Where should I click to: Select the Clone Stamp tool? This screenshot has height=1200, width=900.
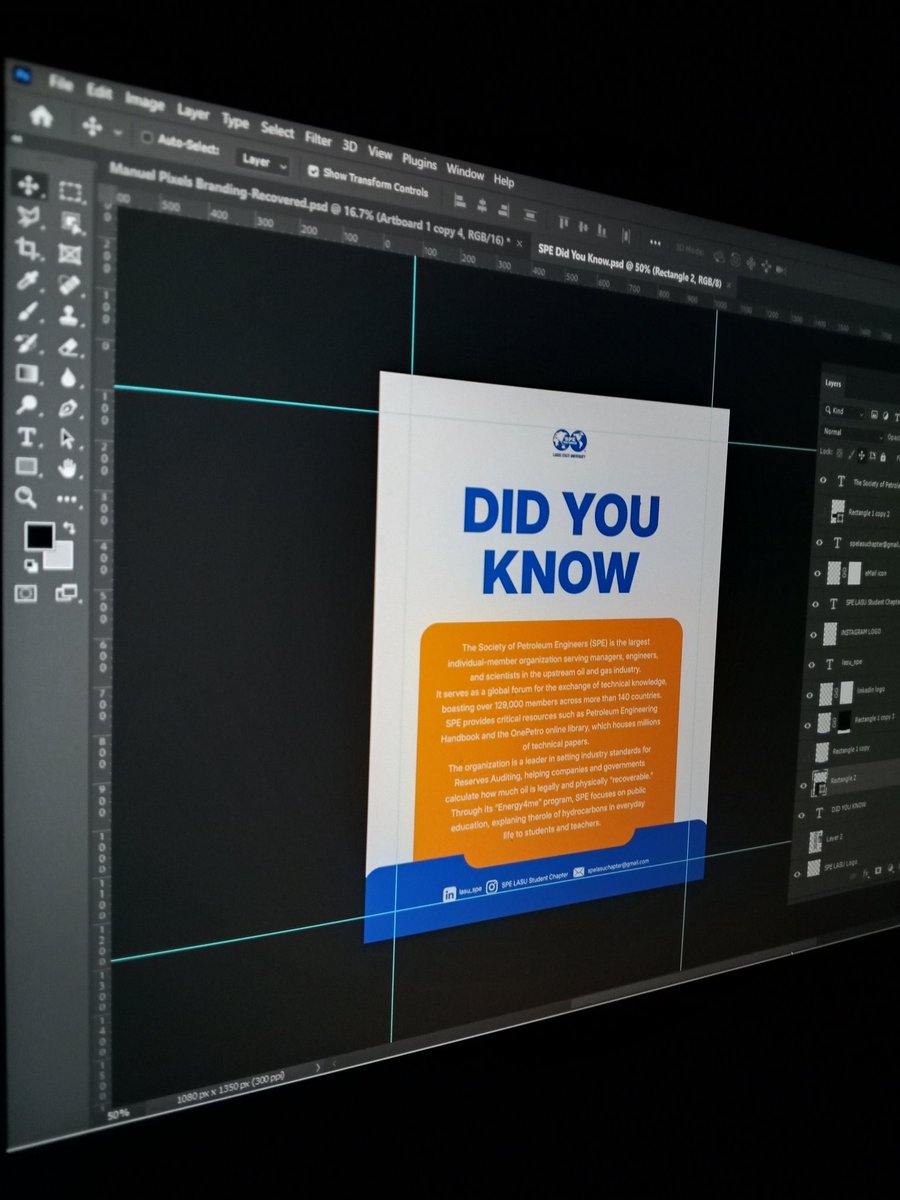tap(69, 316)
